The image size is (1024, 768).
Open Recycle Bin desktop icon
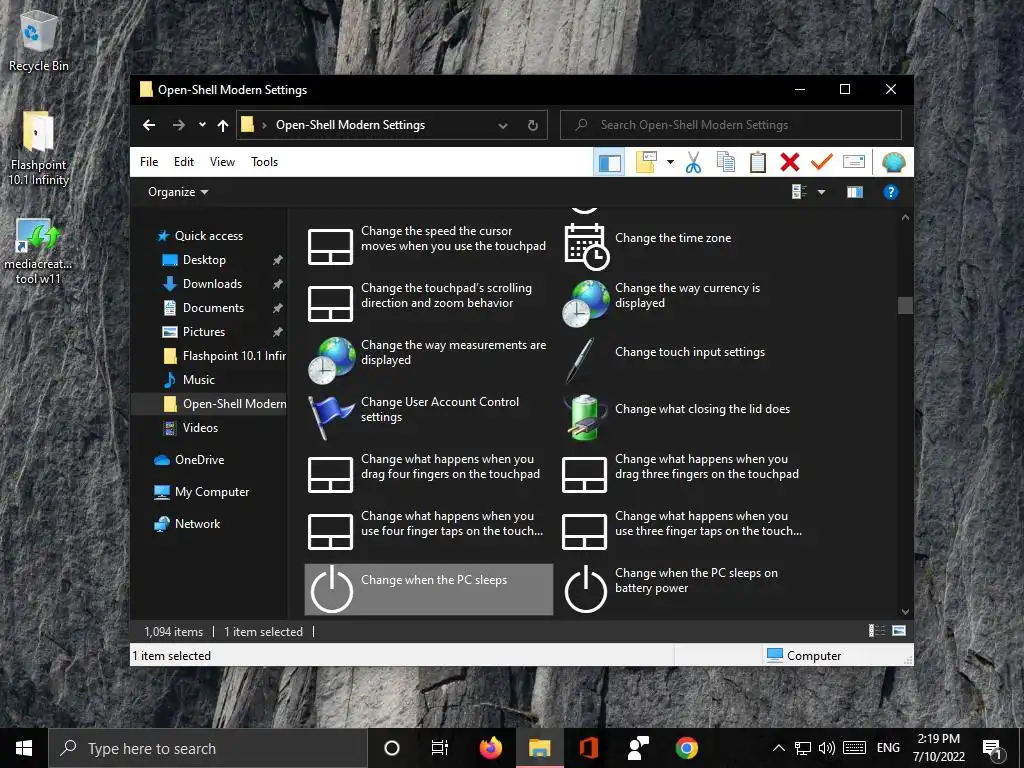point(39,41)
